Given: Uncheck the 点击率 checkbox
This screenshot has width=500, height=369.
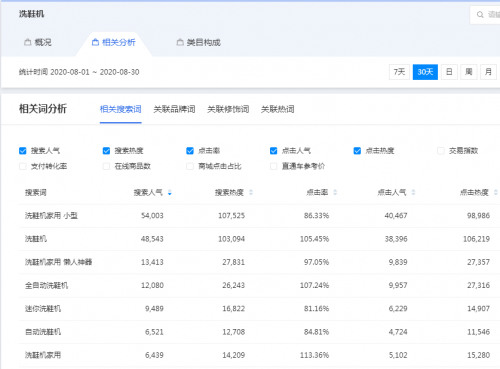Looking at the screenshot, I should click(190, 151).
